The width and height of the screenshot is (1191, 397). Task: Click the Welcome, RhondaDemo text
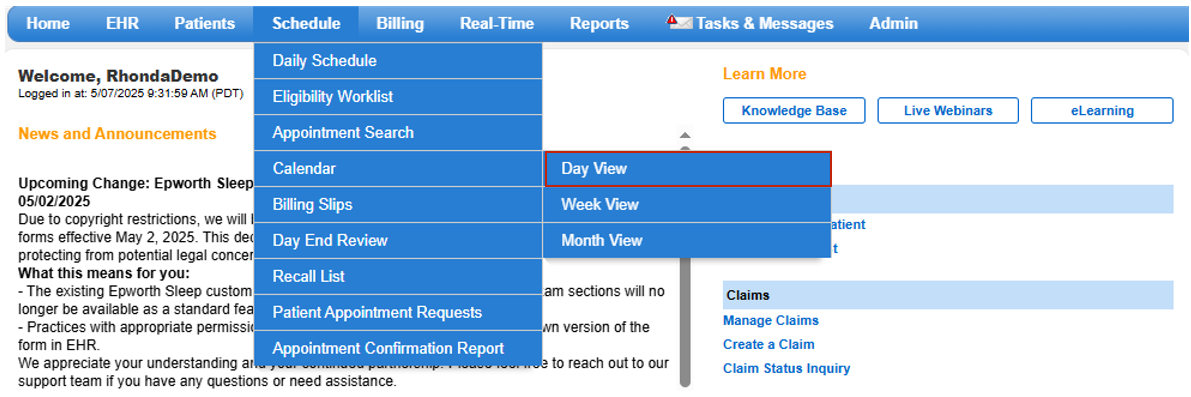(x=118, y=76)
